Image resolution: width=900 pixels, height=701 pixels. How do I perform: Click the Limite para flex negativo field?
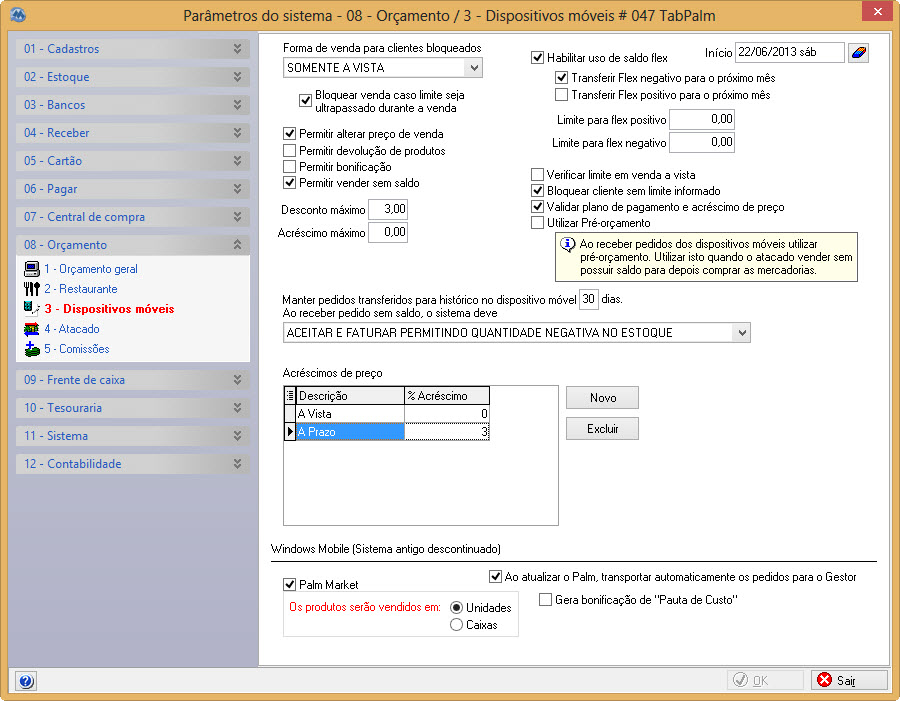[702, 142]
